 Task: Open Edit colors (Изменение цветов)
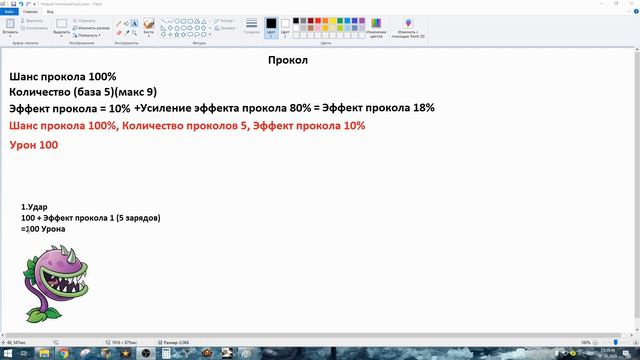[376, 28]
